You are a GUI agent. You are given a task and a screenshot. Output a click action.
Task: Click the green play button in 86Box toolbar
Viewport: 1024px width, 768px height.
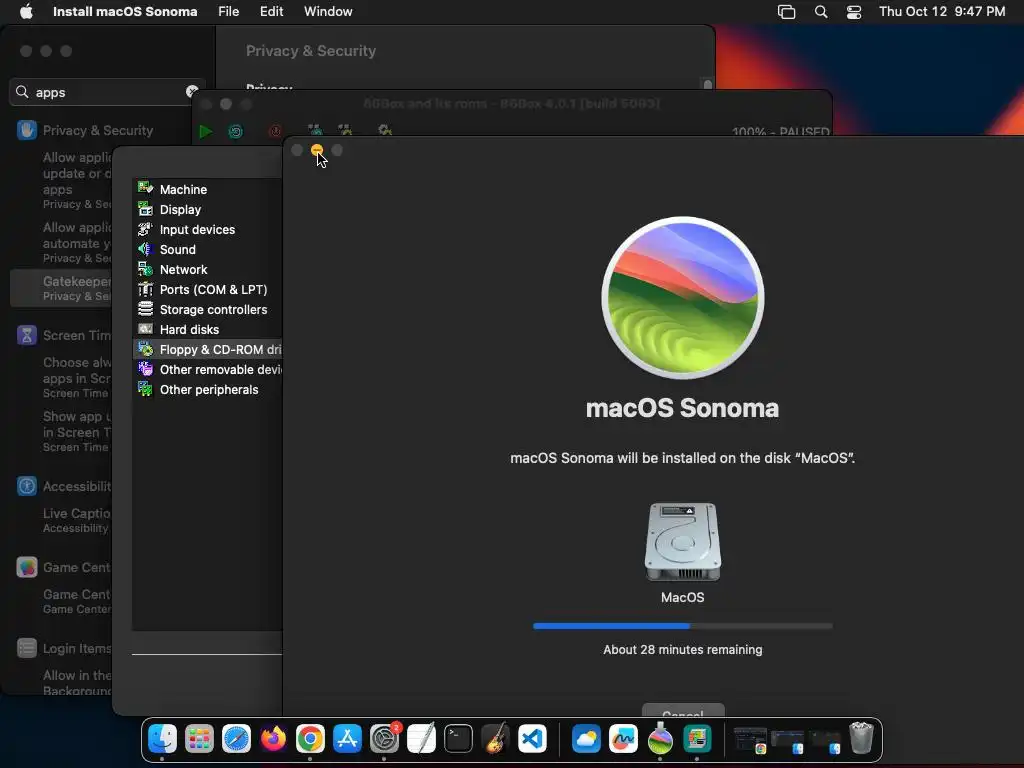point(205,131)
